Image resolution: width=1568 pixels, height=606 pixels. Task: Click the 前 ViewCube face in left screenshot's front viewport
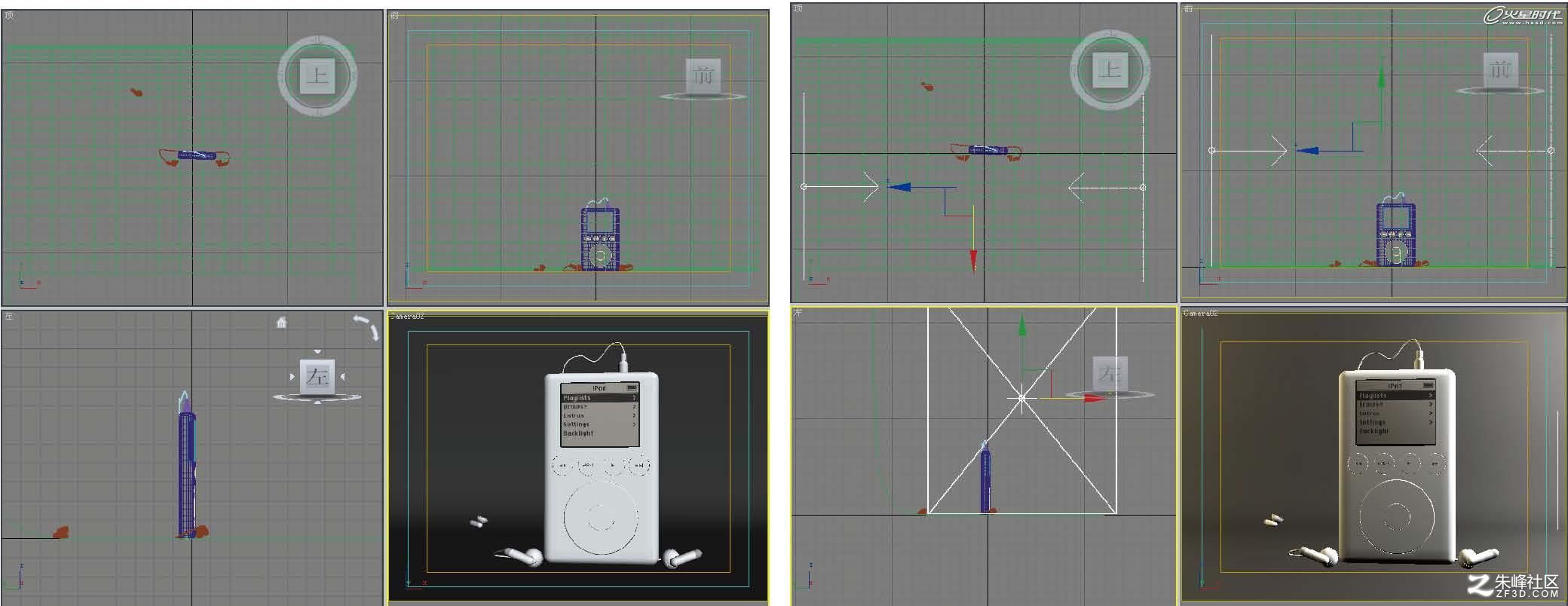coord(703,75)
